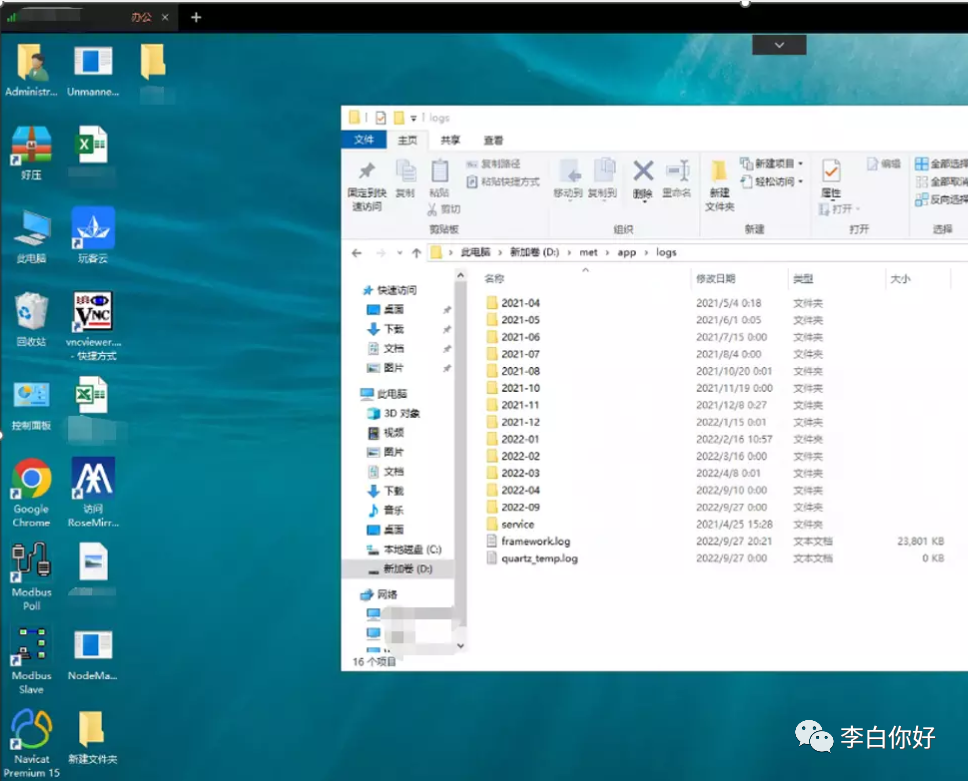Select the 2021-04 folder
This screenshot has height=781, width=968.
click(x=520, y=303)
